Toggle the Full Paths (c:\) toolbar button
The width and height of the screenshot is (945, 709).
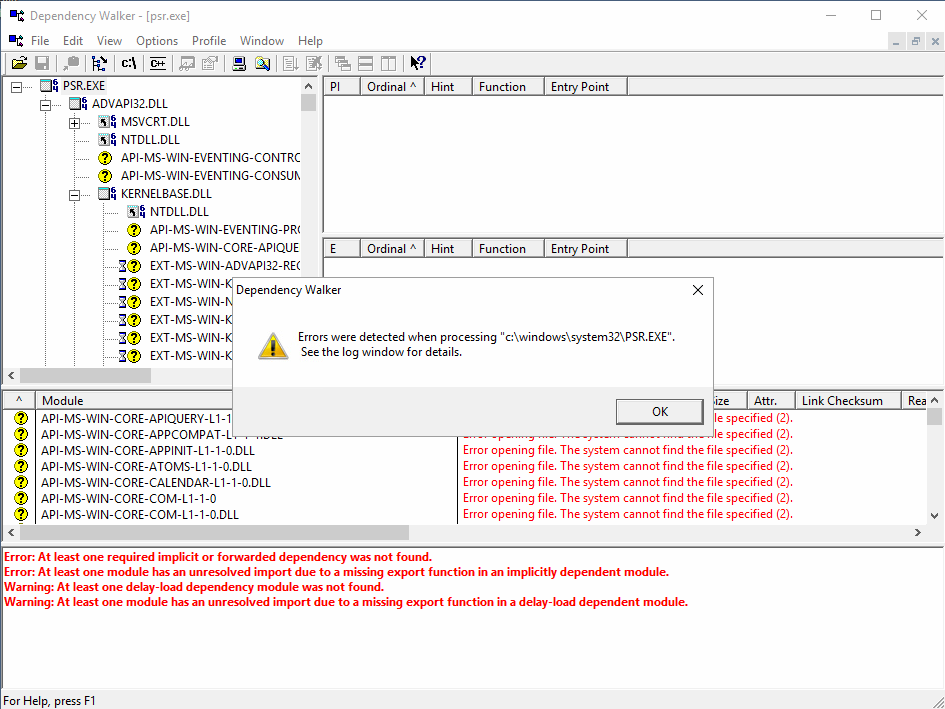pyautogui.click(x=128, y=63)
